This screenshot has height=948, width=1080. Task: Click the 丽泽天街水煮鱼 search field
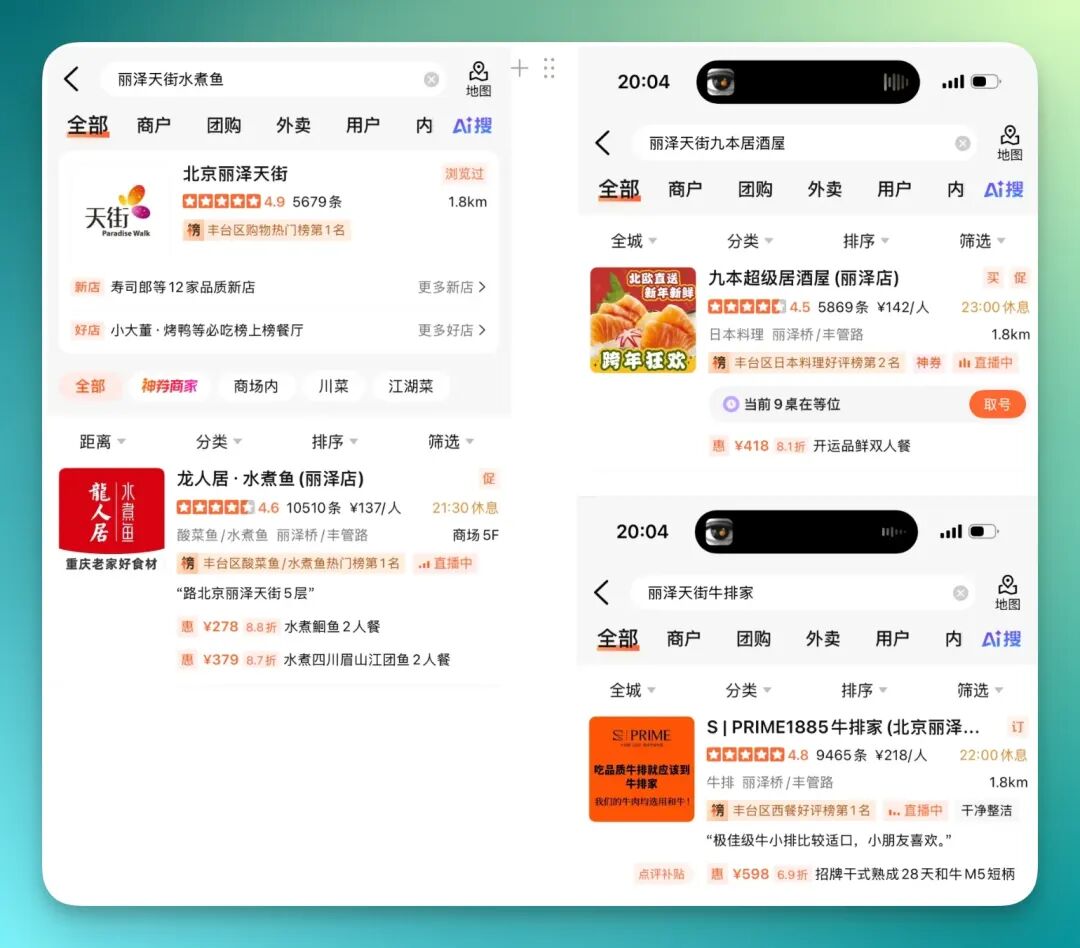272,79
